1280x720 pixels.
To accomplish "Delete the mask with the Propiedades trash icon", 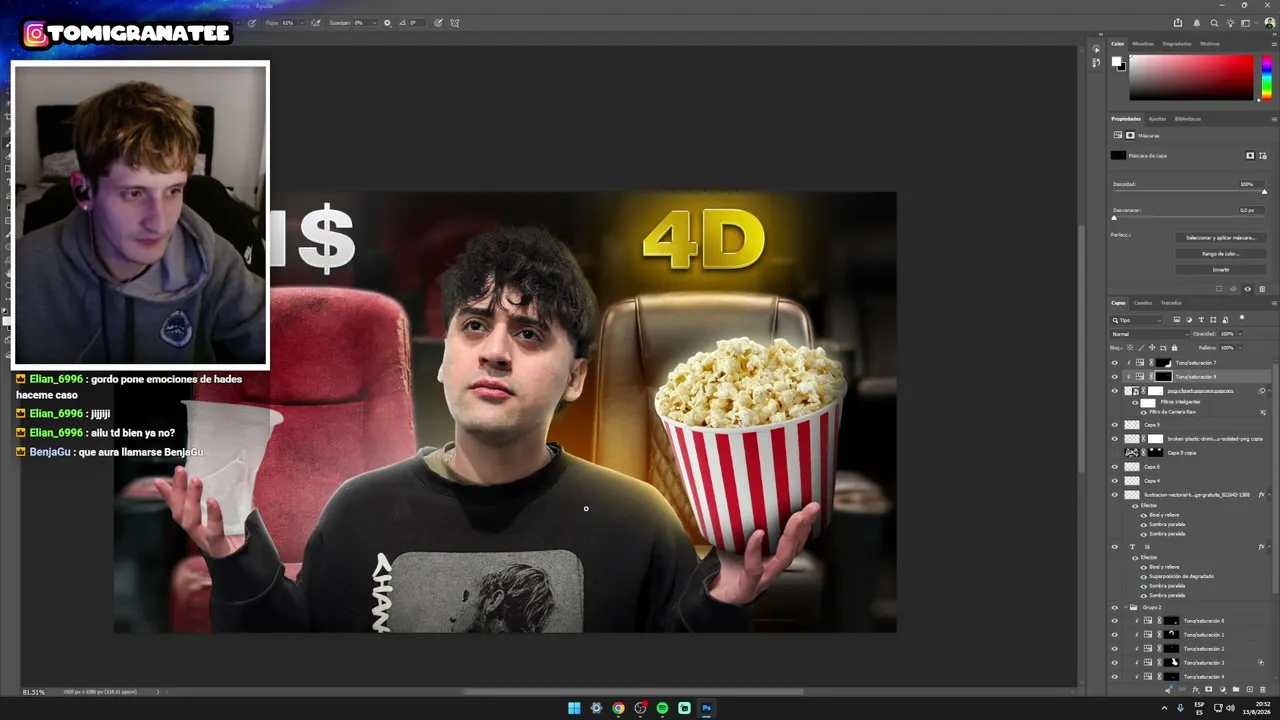I will coord(1262,289).
